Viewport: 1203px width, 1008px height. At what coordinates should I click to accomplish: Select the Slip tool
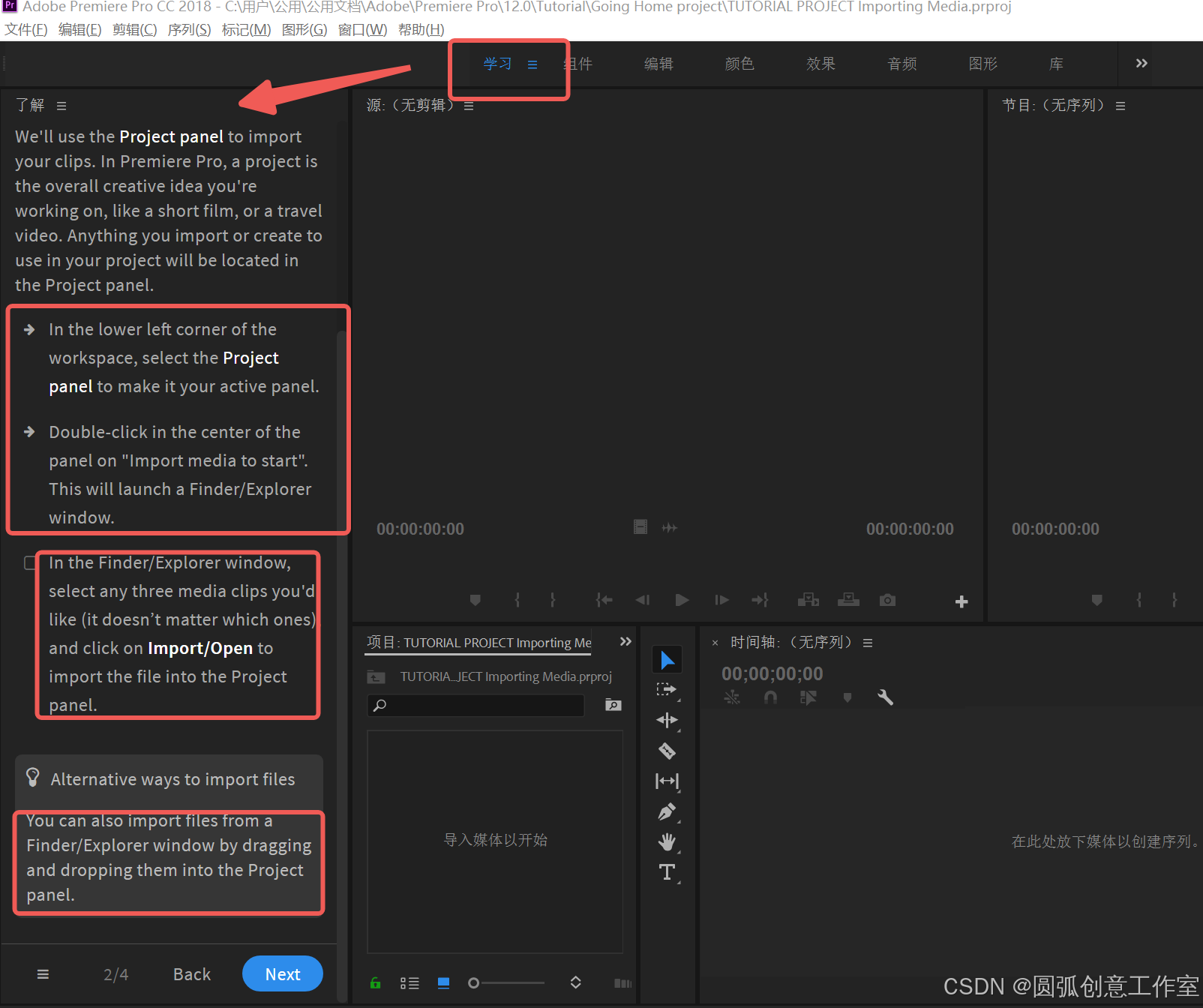tap(667, 781)
